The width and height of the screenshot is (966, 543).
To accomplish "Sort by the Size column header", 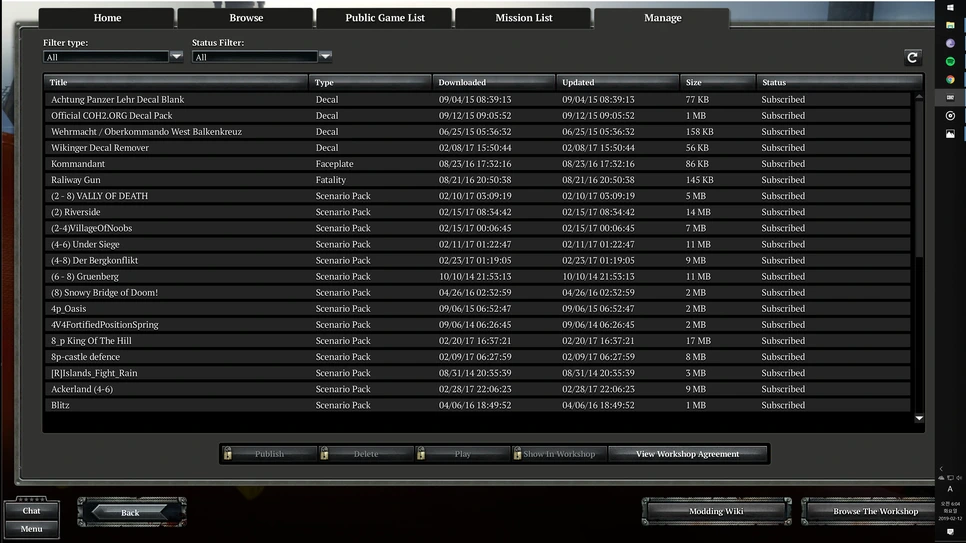I will (718, 82).
